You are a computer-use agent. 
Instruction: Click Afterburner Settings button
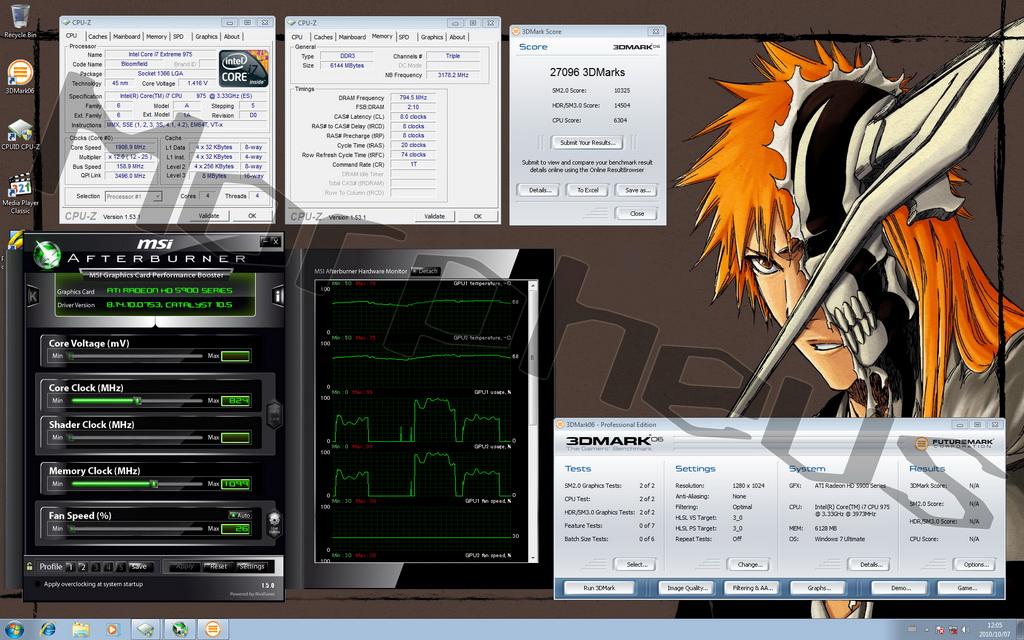coord(251,566)
